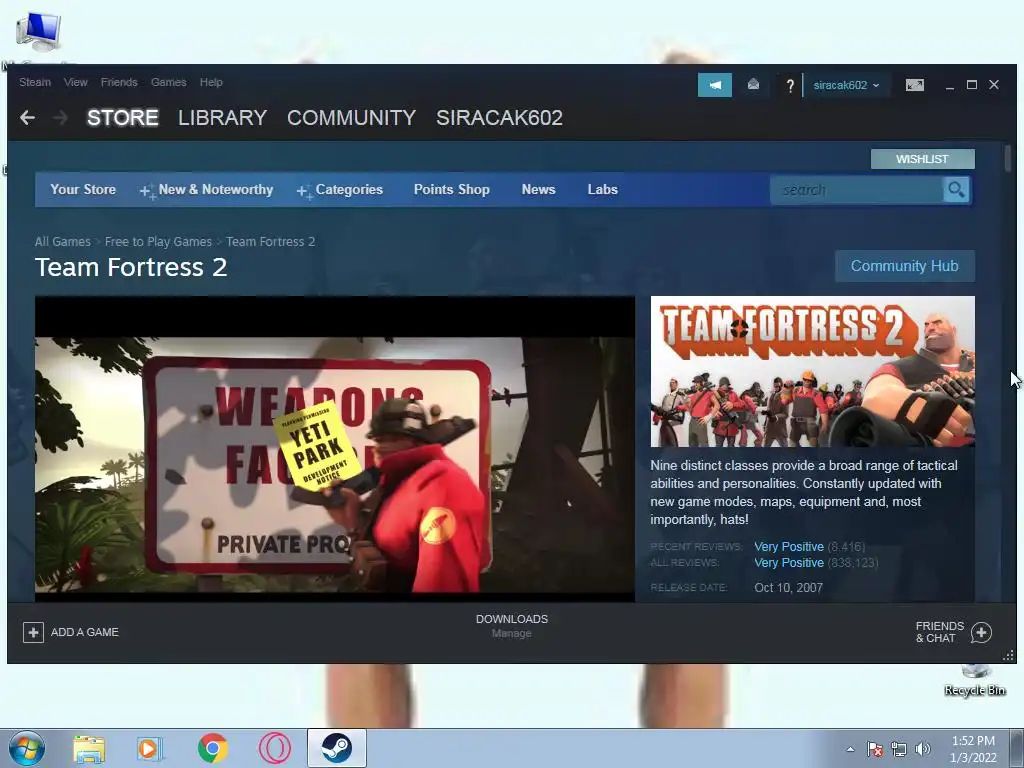Click the Team Fortress 2 trailer video
Viewport: 1024px width, 768px height.
click(x=334, y=449)
